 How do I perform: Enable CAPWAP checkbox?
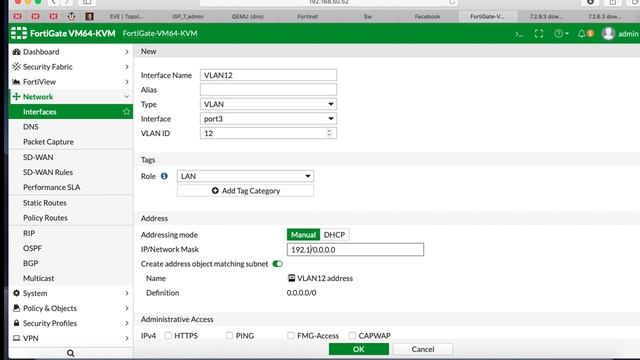pos(352,336)
